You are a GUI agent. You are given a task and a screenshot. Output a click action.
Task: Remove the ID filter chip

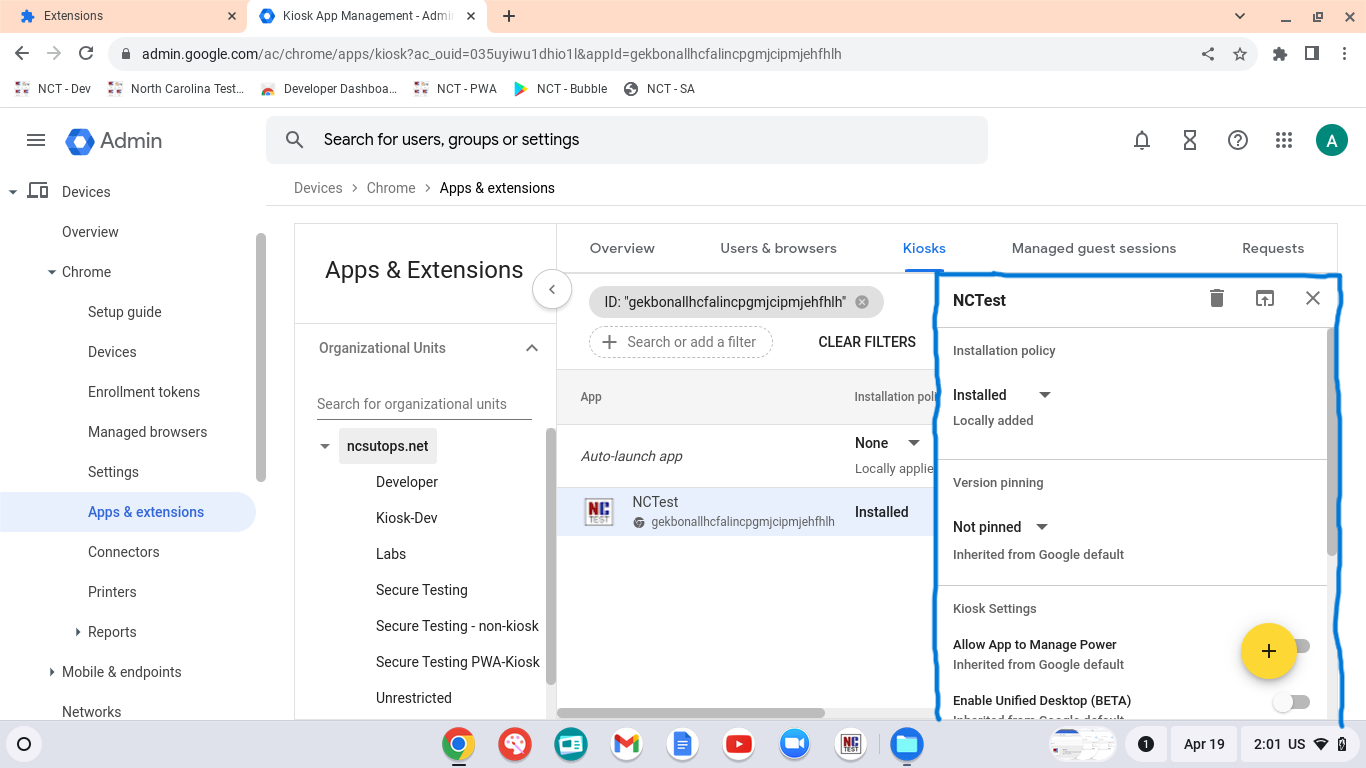point(862,302)
